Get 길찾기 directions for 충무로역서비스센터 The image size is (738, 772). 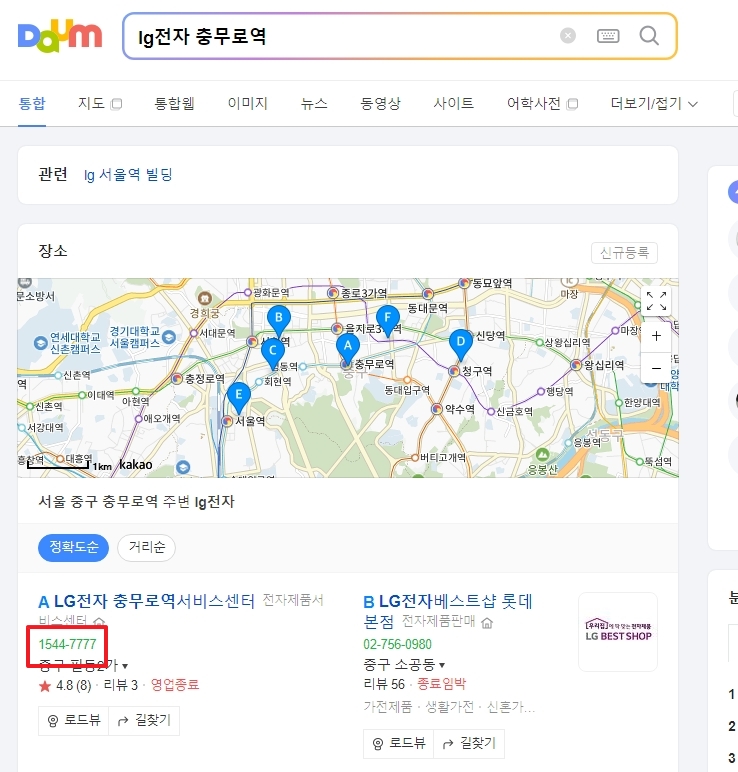[144, 721]
